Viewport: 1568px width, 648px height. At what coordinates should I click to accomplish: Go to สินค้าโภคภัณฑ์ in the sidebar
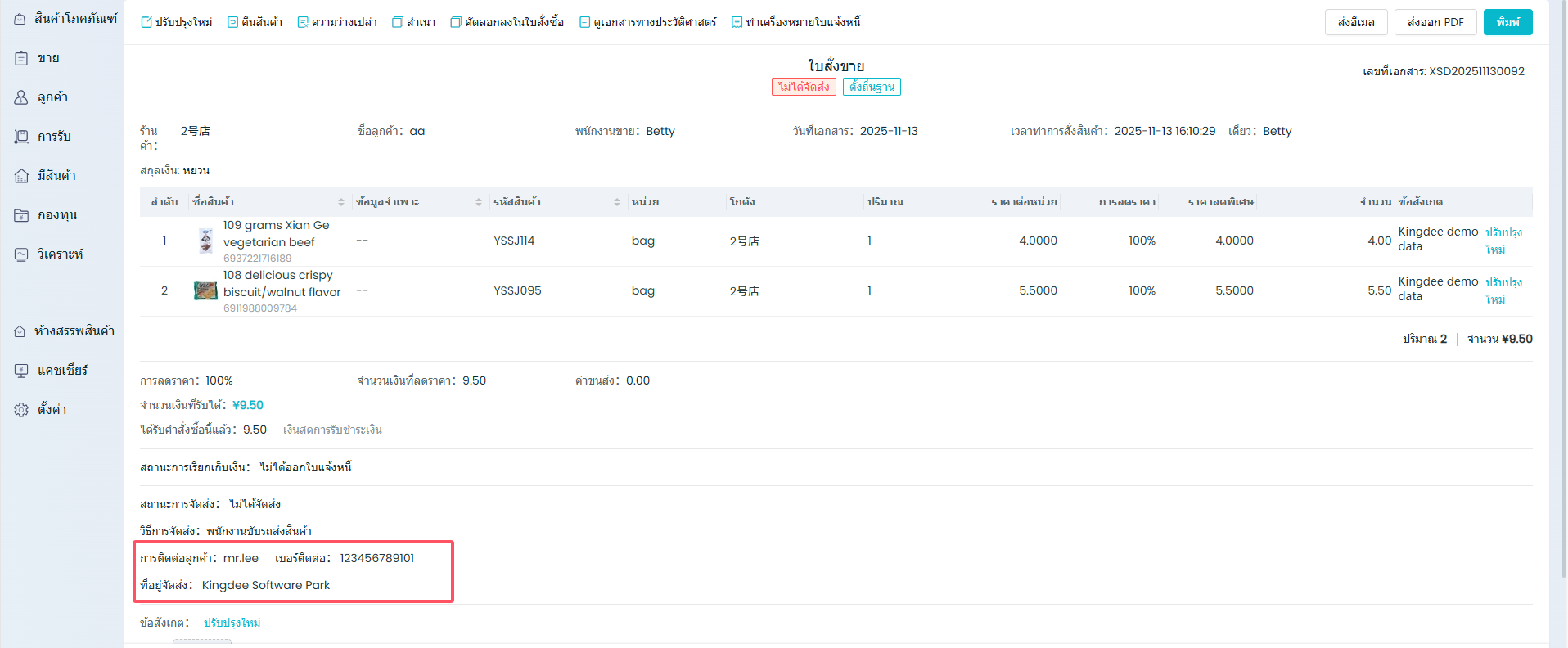coord(20,19)
